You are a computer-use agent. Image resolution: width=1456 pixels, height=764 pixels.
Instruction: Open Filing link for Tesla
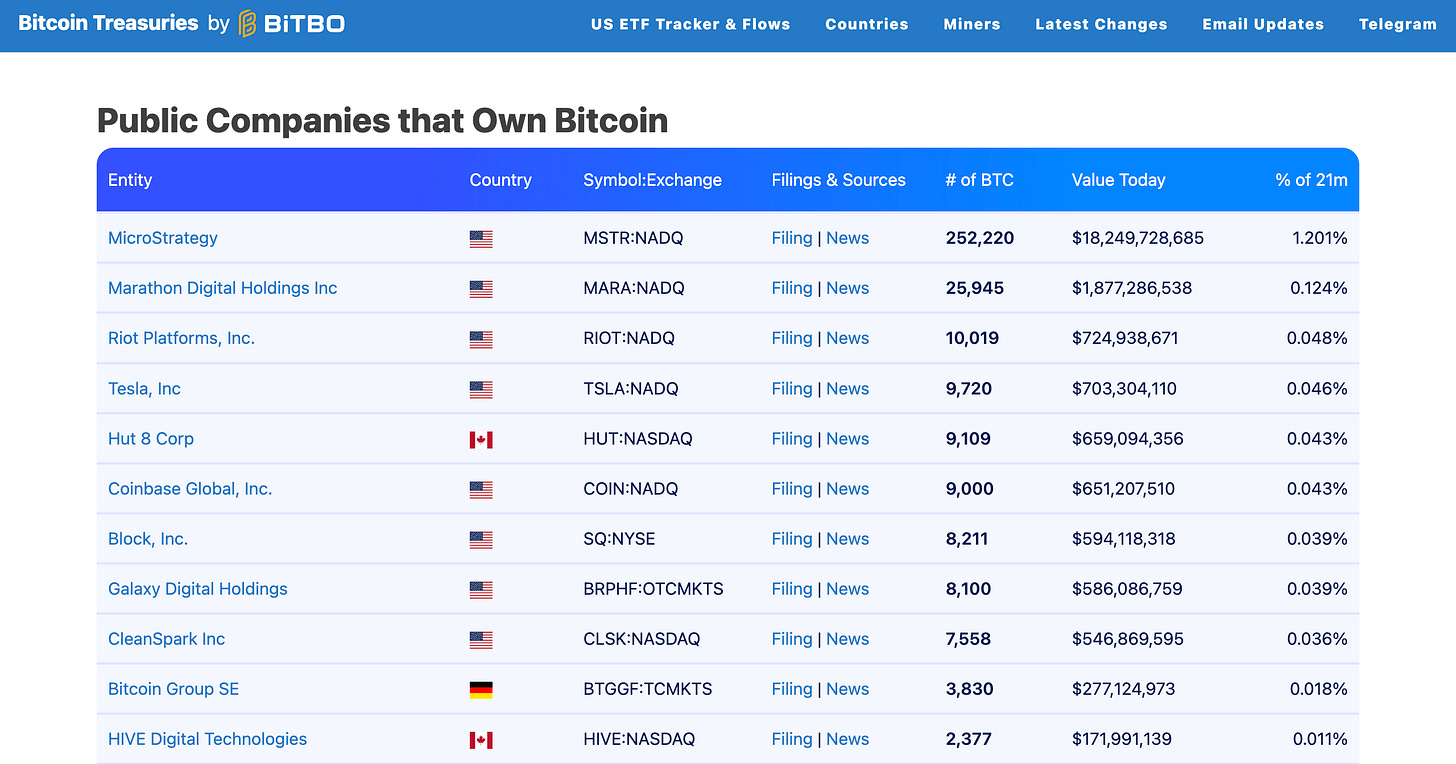[x=792, y=388]
